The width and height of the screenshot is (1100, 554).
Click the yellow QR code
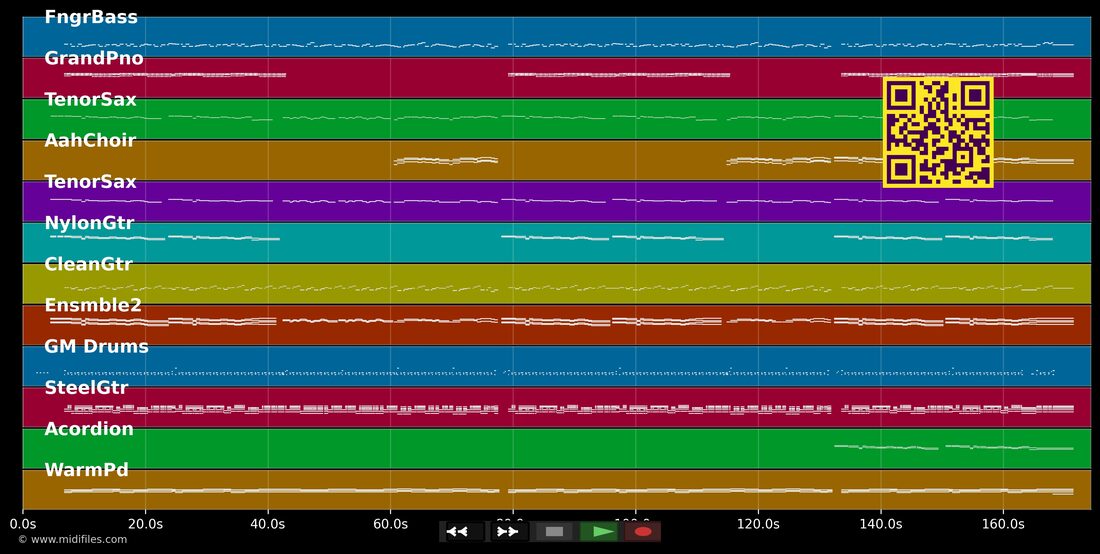938,133
